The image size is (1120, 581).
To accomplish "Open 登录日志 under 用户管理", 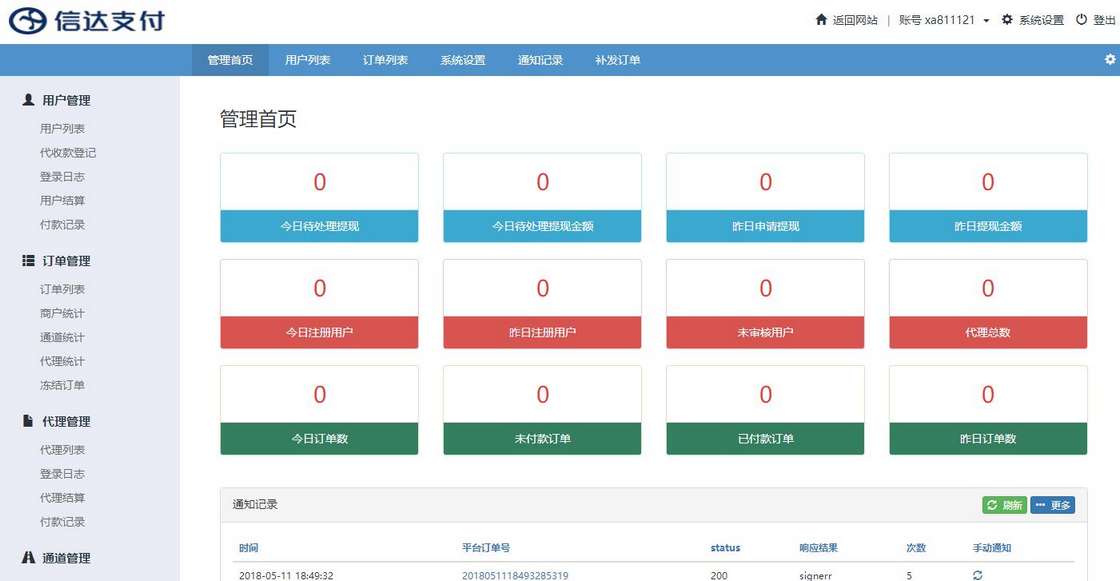I will [x=62, y=177].
